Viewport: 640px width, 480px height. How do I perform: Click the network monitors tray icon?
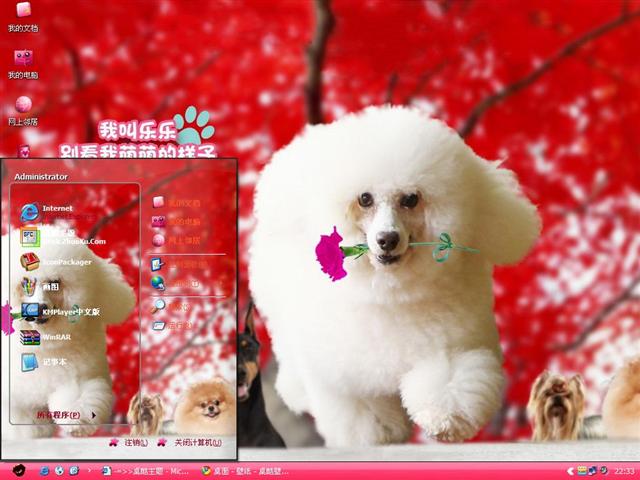coord(593,471)
